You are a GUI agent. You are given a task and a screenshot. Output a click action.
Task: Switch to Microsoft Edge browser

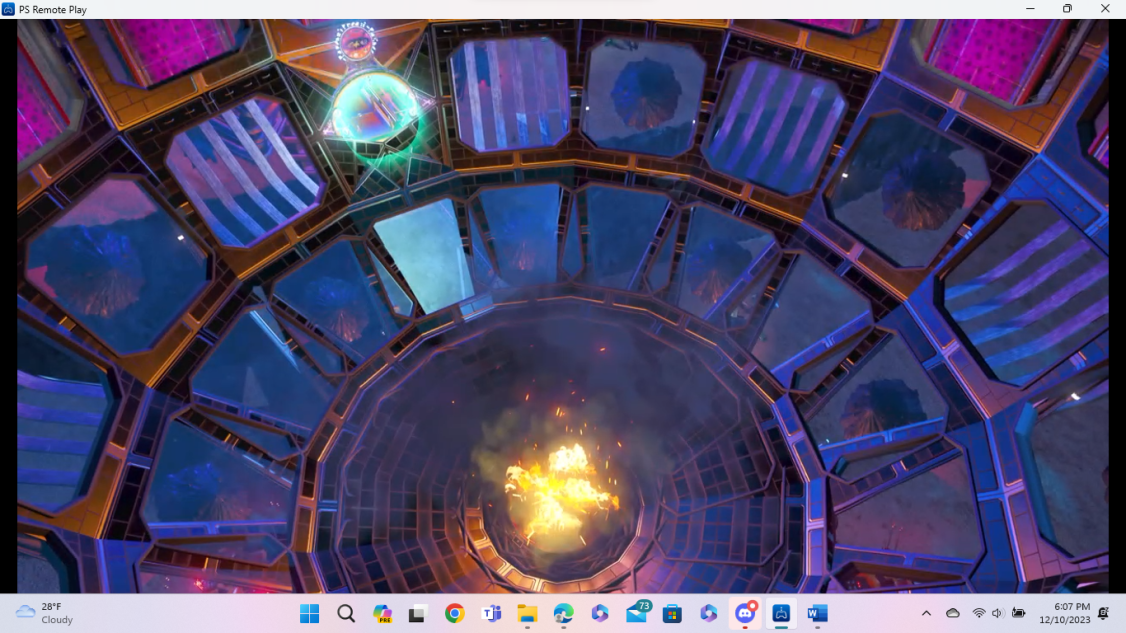click(x=564, y=613)
